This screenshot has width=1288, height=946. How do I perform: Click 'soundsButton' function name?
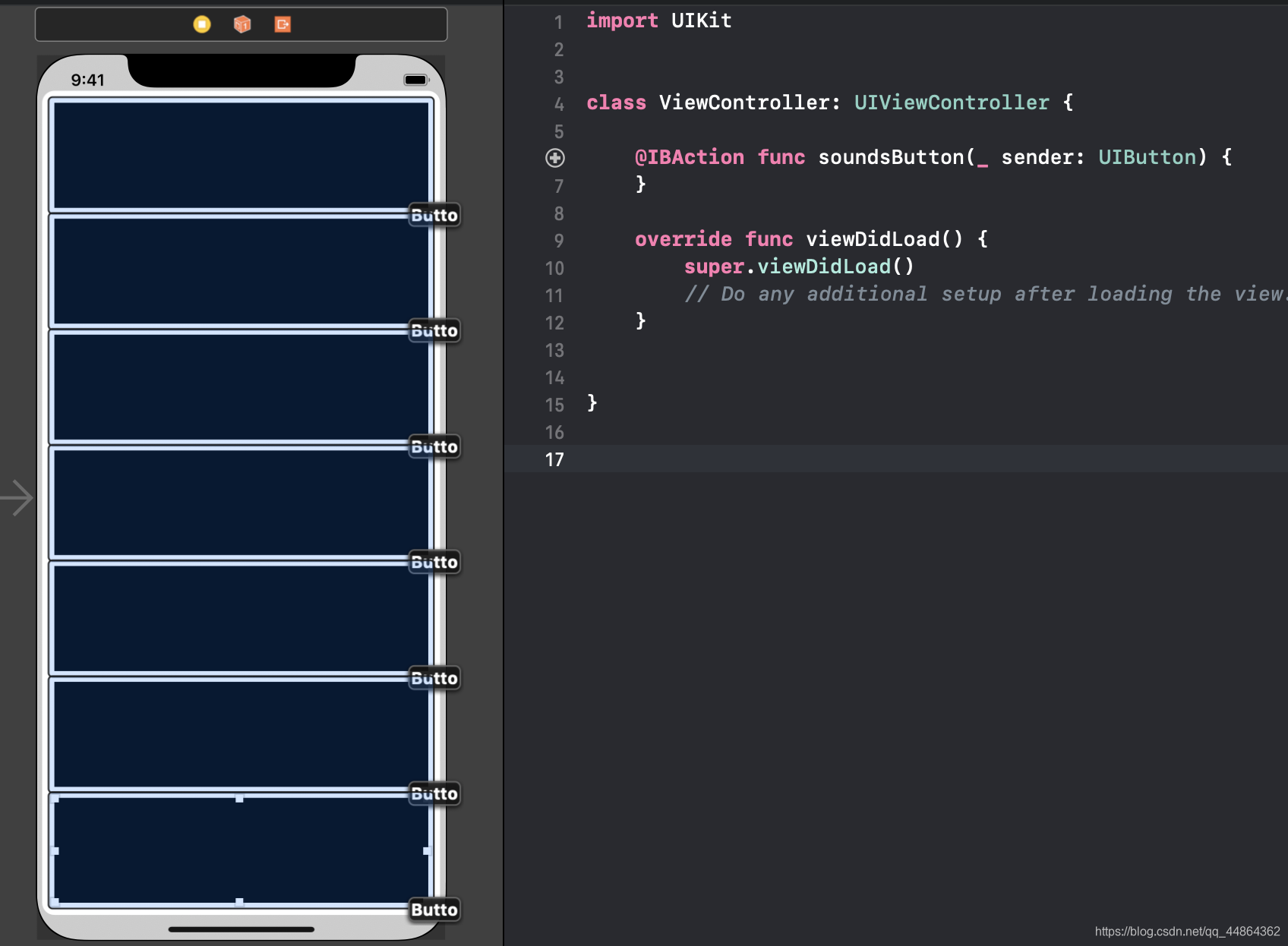tap(892, 157)
